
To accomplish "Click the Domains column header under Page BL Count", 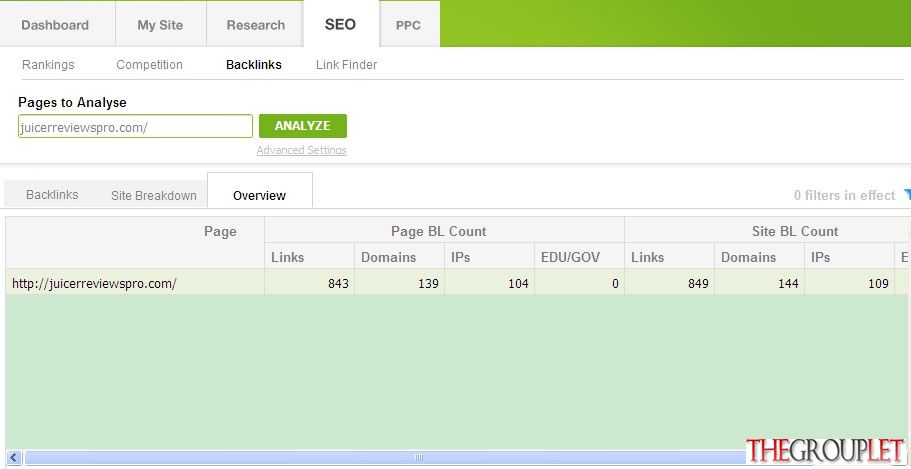I will [x=399, y=256].
